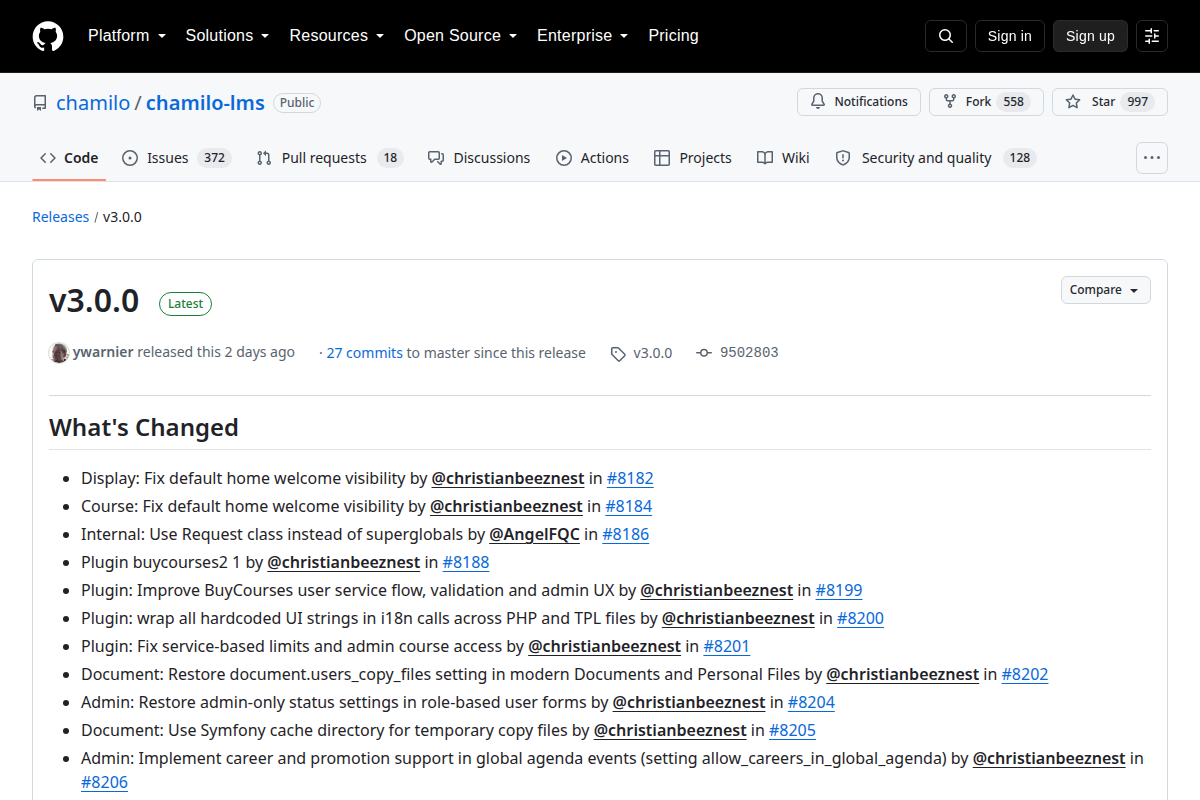Open the 27 commits link
Viewport: 1200px width, 800px height.
coord(365,353)
